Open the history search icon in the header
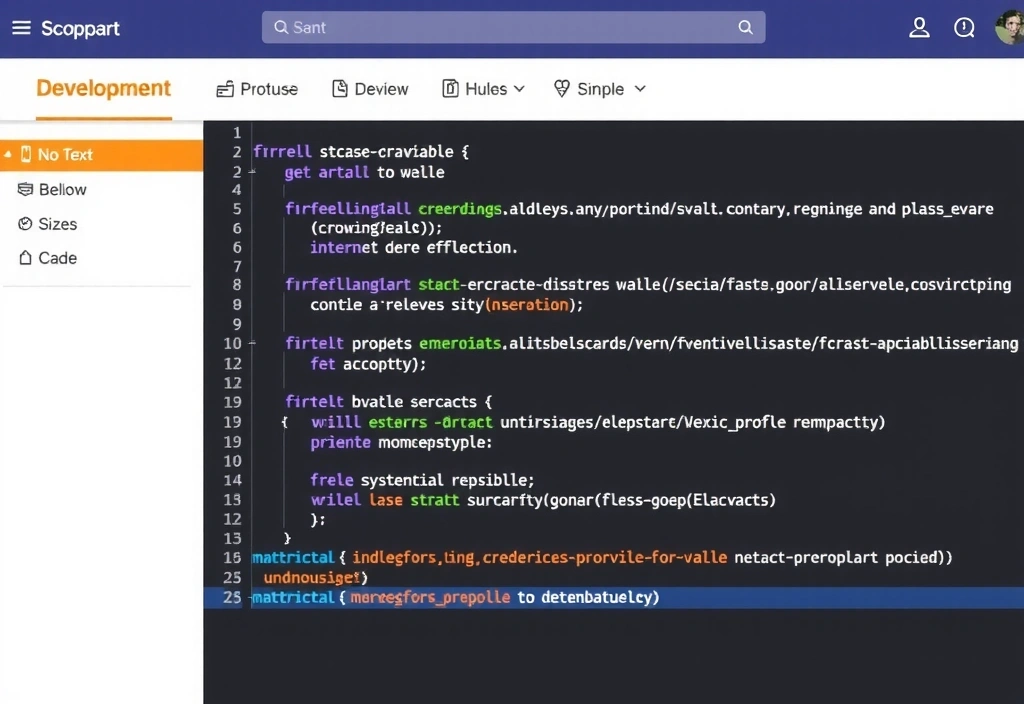The image size is (1024, 704). point(963,28)
